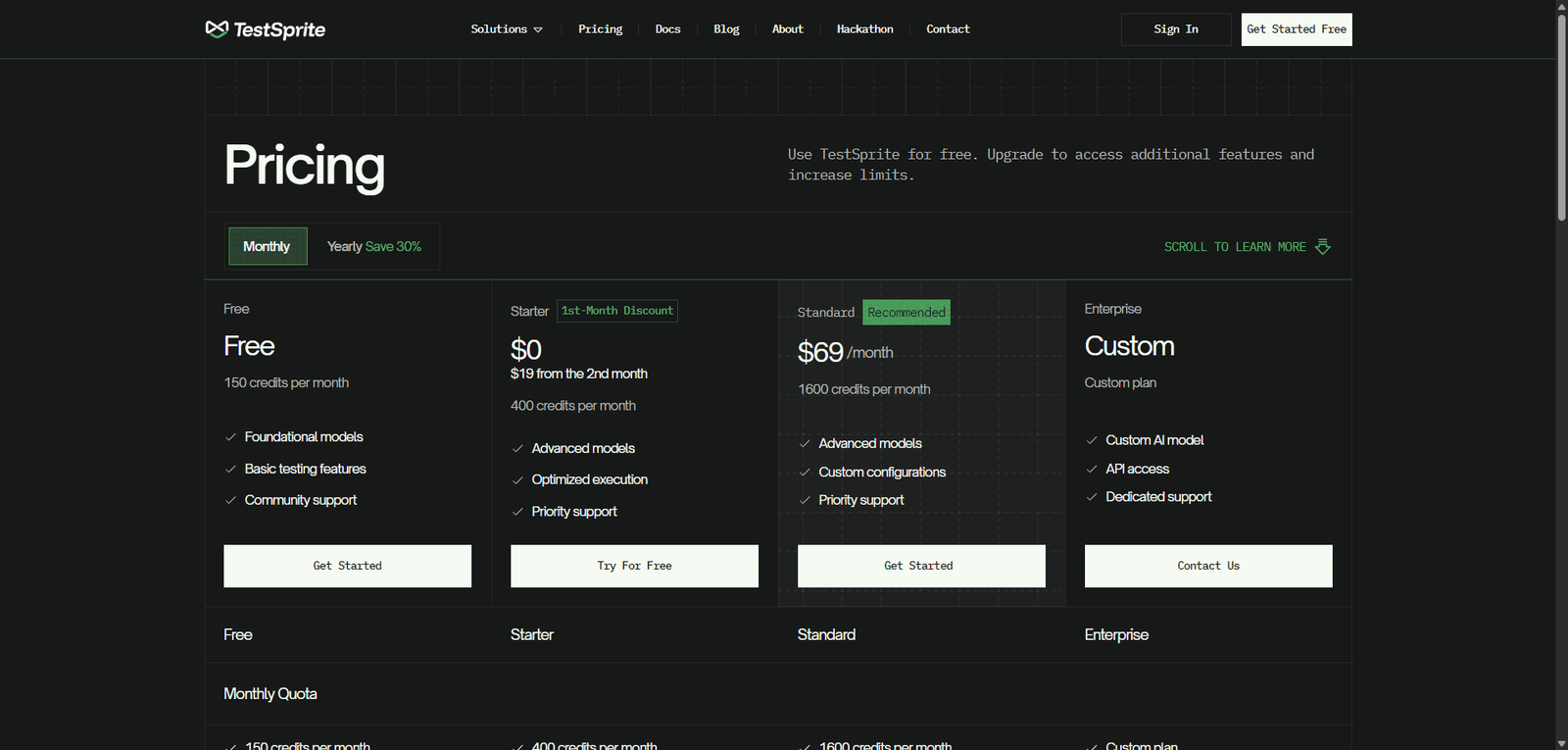Click the checkmark next to Community support
The width and height of the screenshot is (1568, 750).
pos(231,500)
